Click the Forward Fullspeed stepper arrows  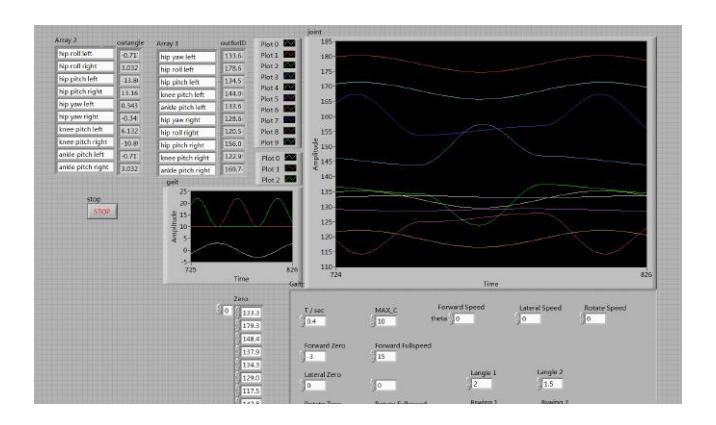[x=373, y=357]
